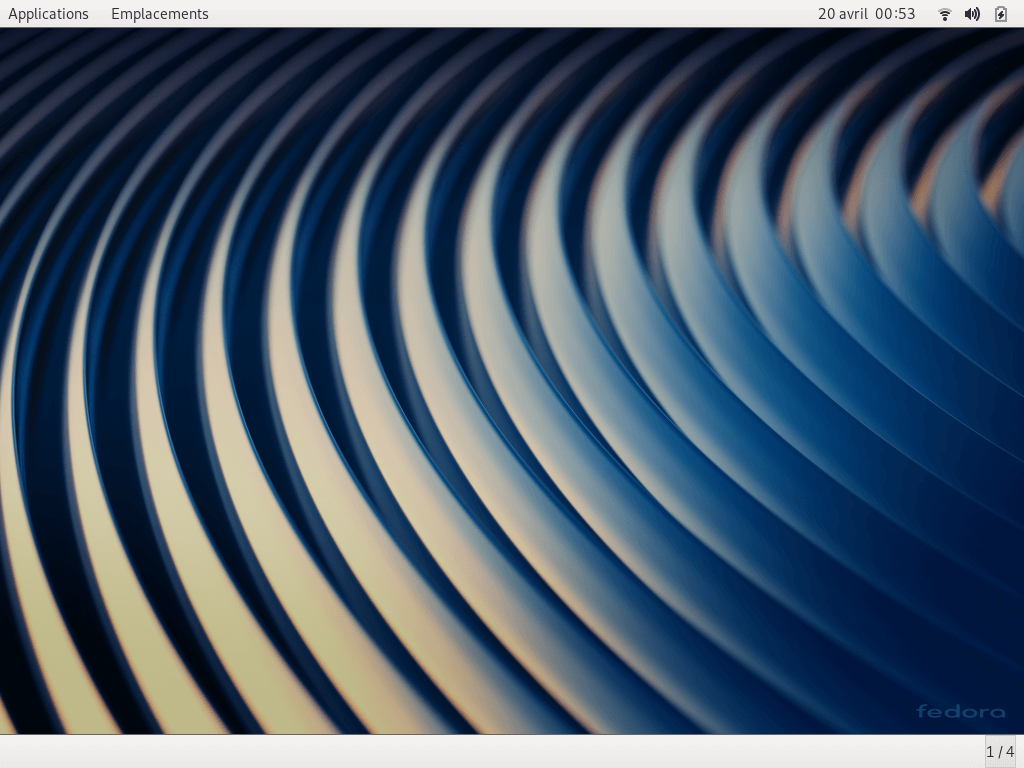Open the Applications menu
The height and width of the screenshot is (768, 1024).
coord(48,14)
